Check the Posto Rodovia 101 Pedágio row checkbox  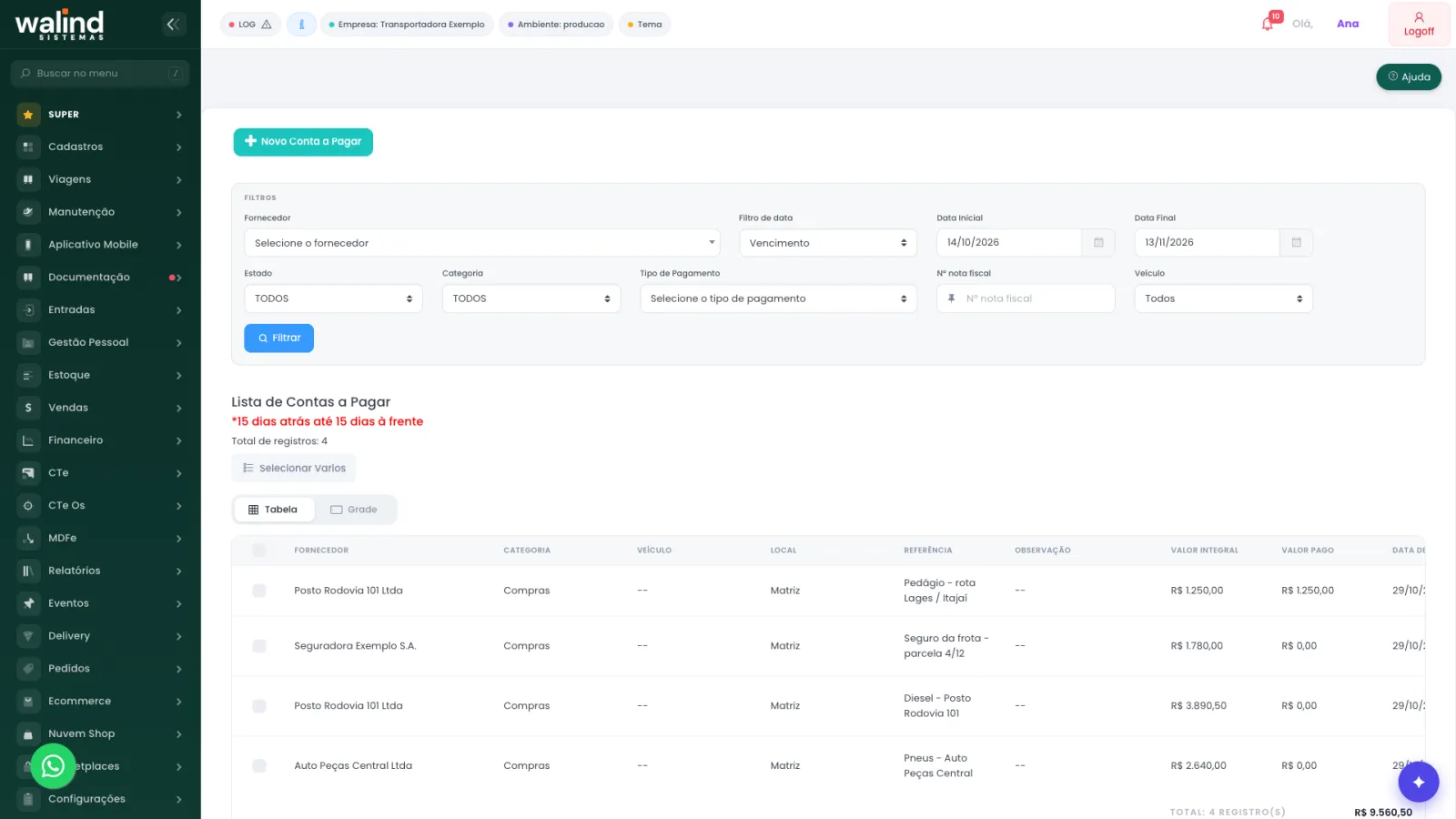click(259, 591)
